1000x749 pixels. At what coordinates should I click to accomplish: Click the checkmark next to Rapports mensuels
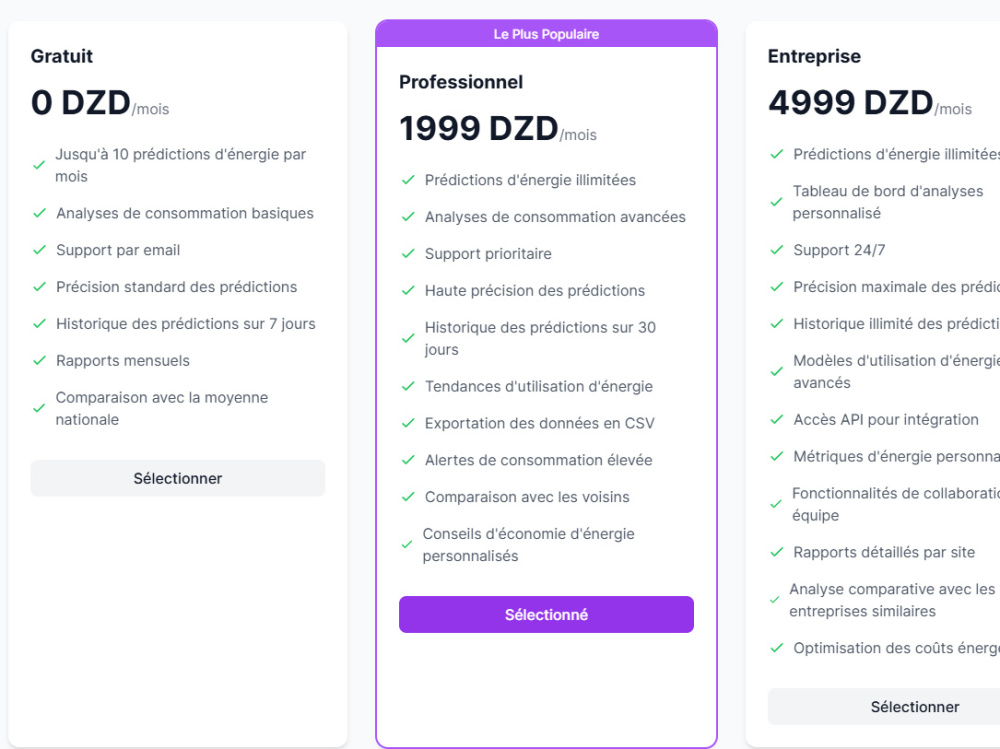point(40,360)
